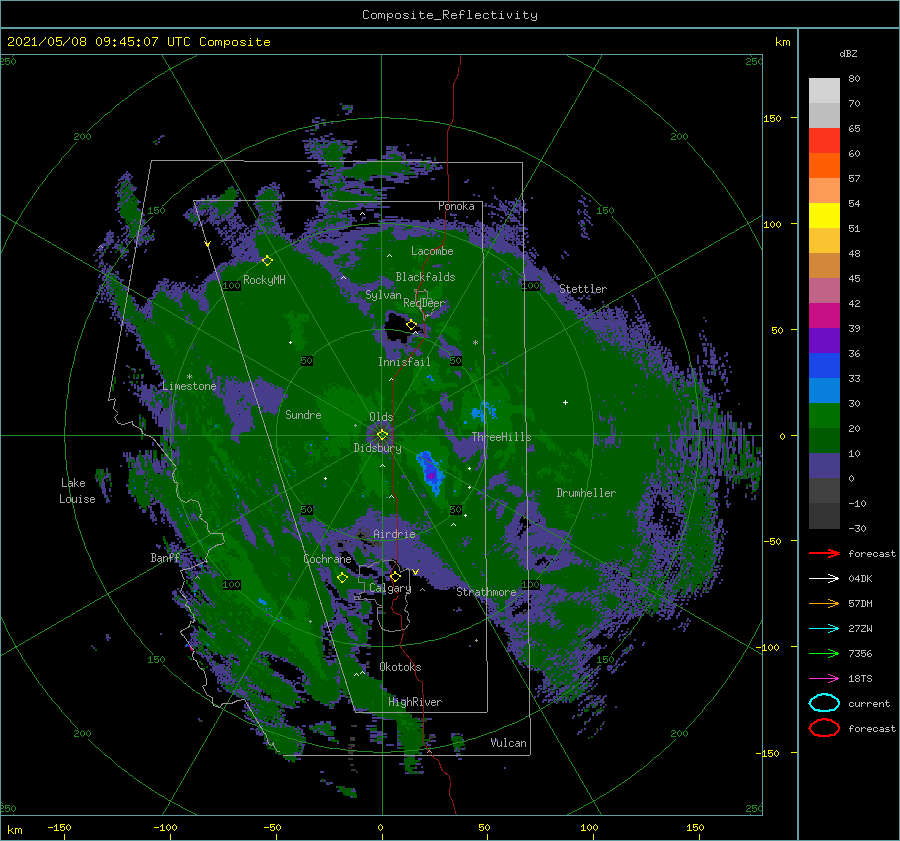Click the Vulcan city label
The image size is (900, 841).
[x=509, y=743]
